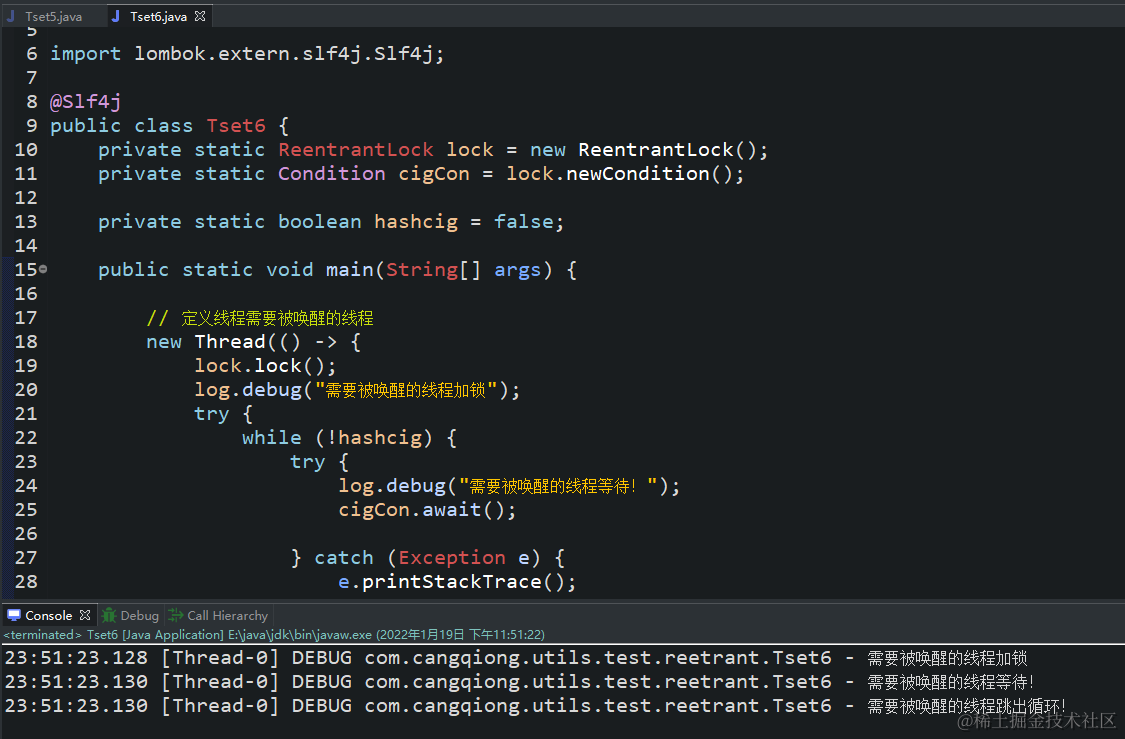
Task: Open the Call Hierarchy tab
Action: pyautogui.click(x=227, y=616)
